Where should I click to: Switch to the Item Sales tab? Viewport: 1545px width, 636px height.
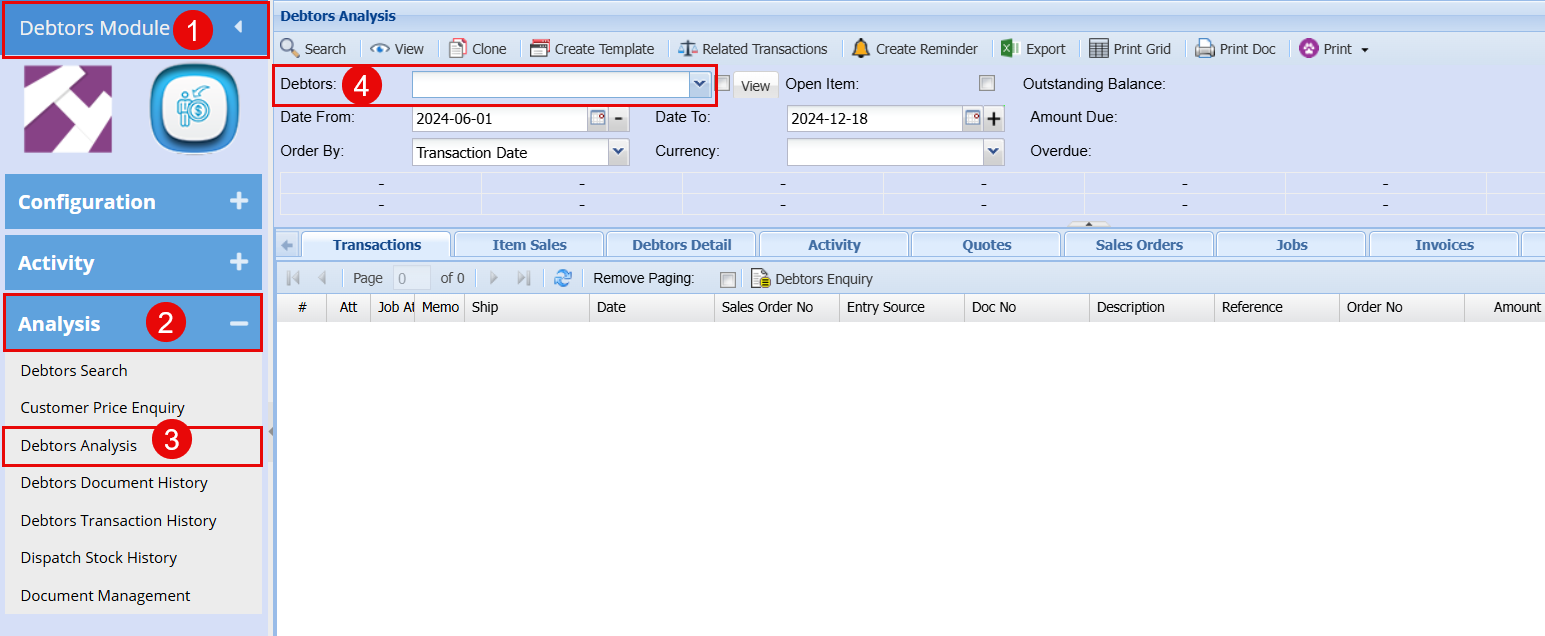click(x=529, y=245)
